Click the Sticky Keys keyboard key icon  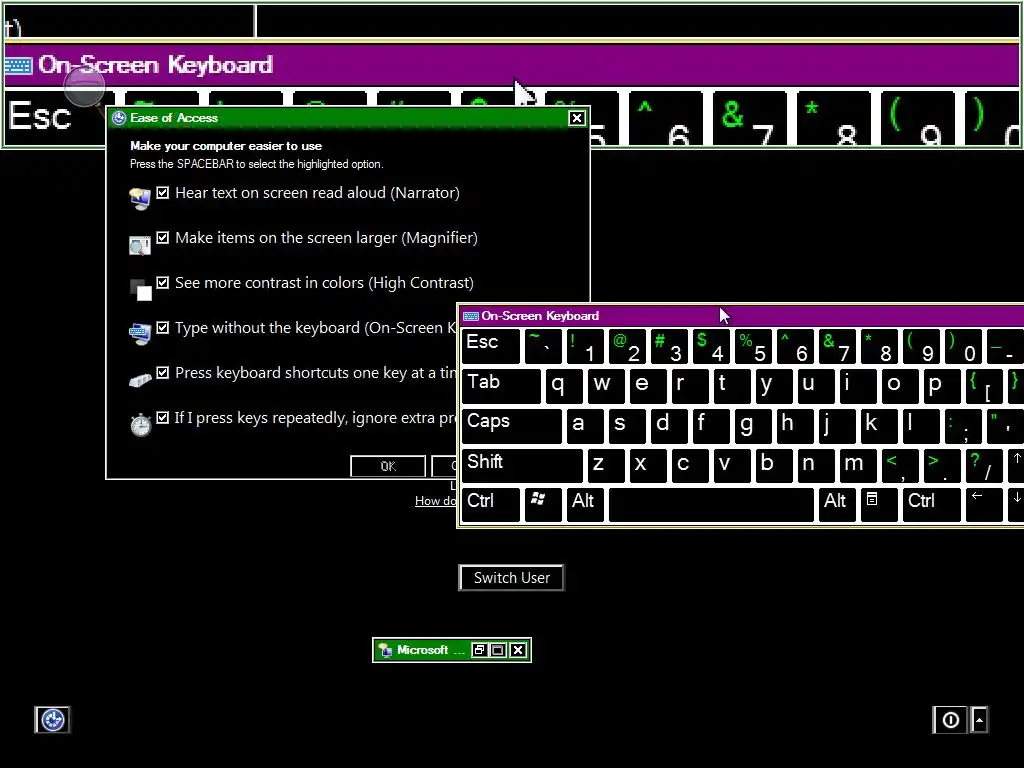click(x=140, y=380)
